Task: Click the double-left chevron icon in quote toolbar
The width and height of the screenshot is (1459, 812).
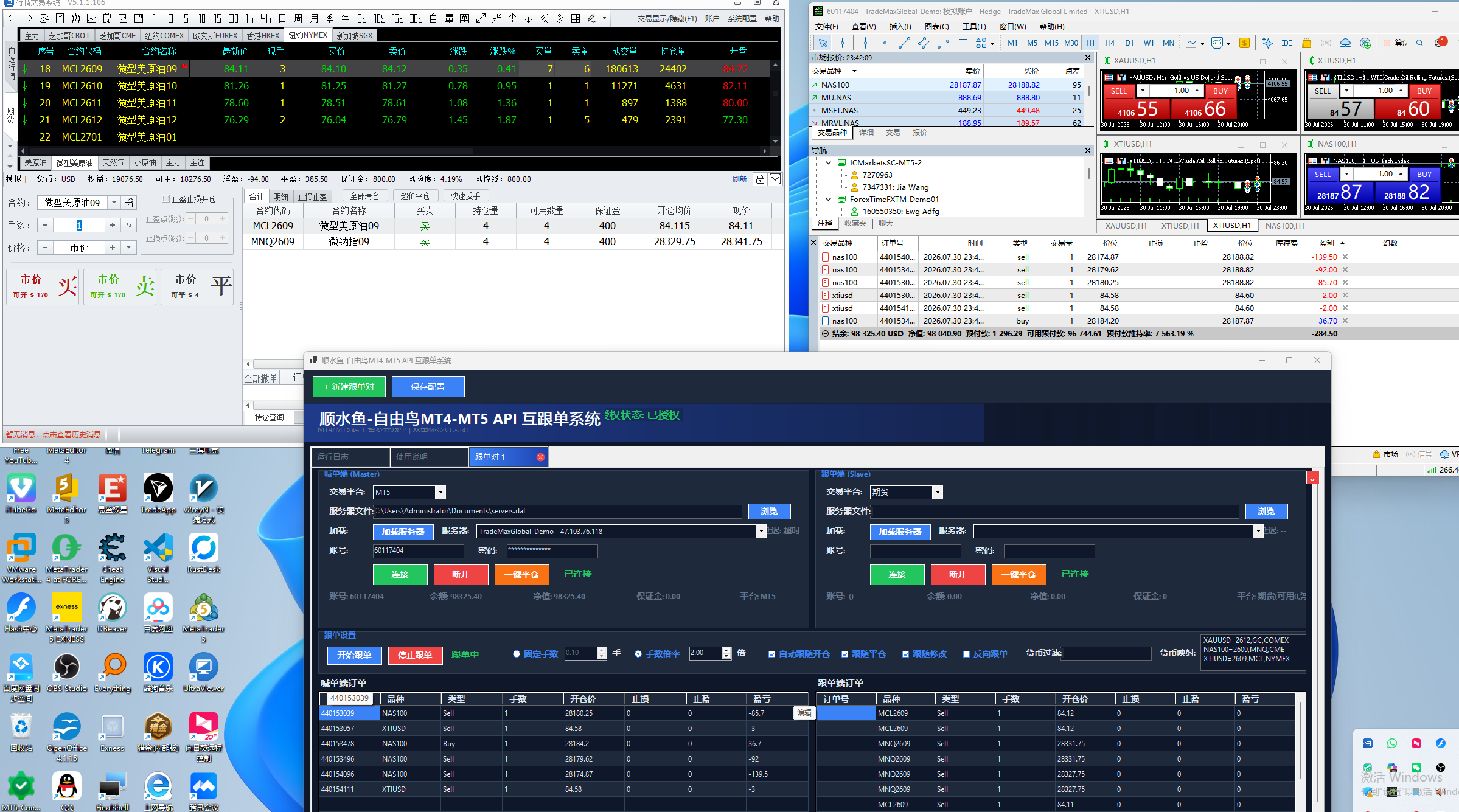Action: (x=544, y=18)
